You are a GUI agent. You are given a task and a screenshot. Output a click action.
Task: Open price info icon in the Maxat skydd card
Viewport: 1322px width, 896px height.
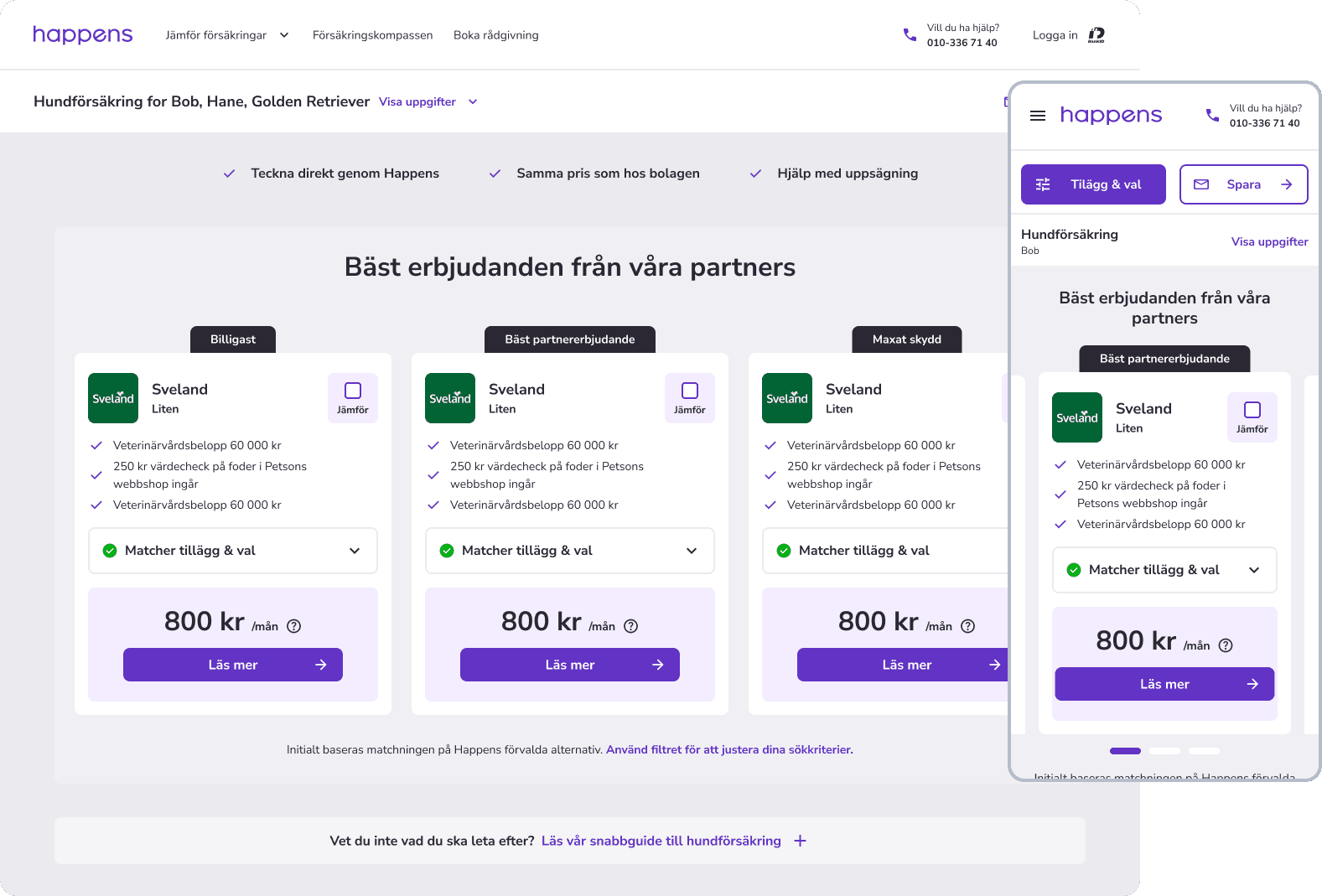click(968, 626)
